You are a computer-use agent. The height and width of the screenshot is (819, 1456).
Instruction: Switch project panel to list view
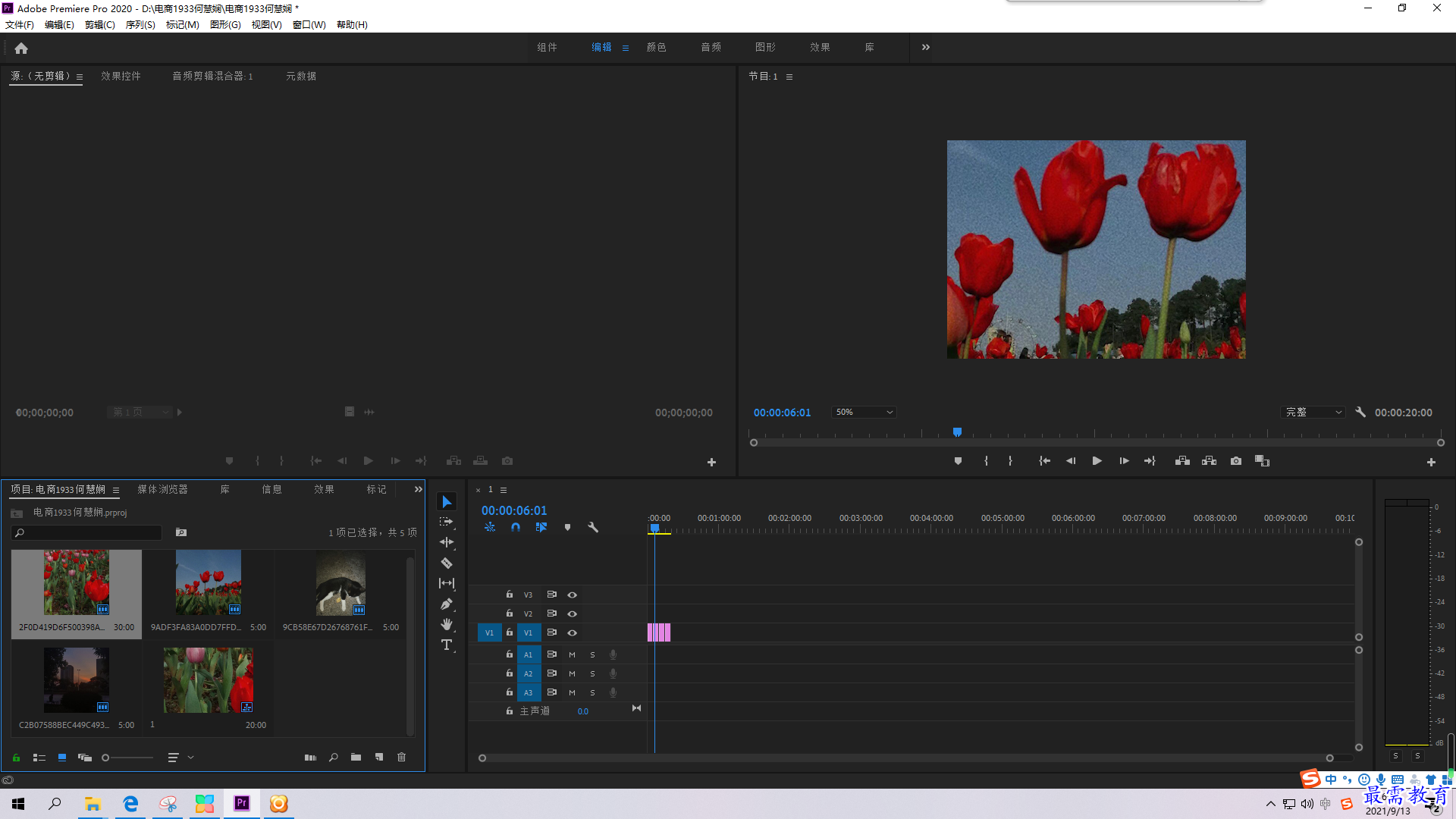tap(39, 757)
